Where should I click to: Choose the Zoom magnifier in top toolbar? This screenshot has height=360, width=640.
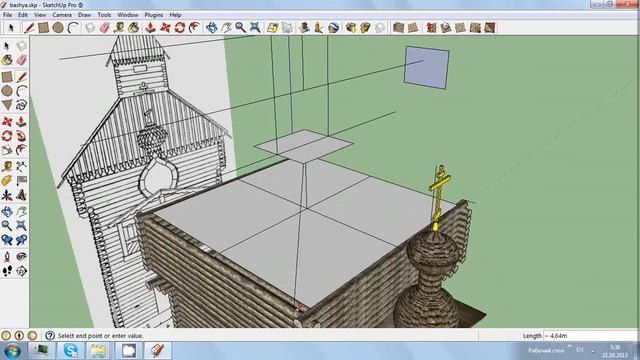(240, 28)
